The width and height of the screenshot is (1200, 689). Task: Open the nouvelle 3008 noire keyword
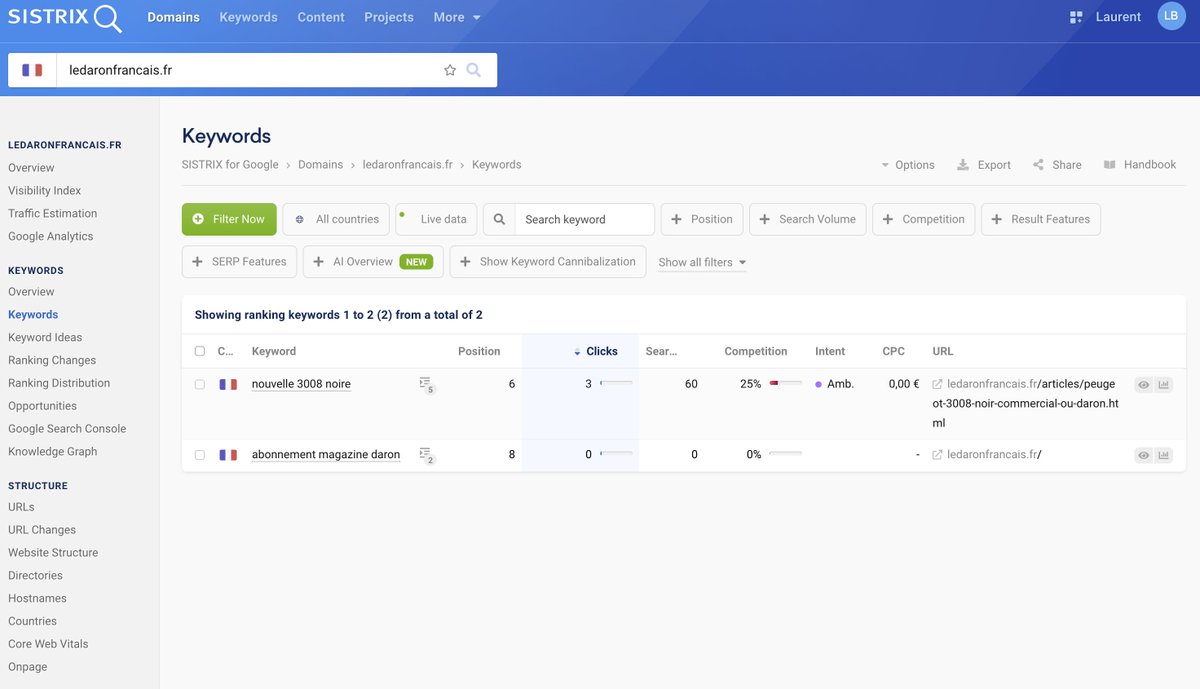click(x=301, y=384)
